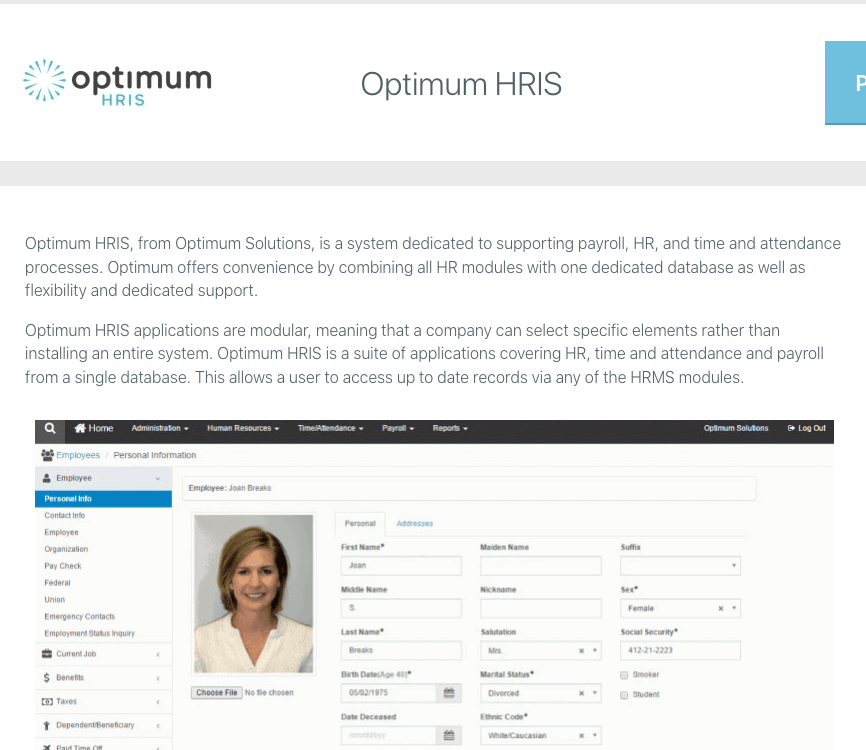
Task: Clear the Ethnic Code value with its X
Action: pos(582,736)
